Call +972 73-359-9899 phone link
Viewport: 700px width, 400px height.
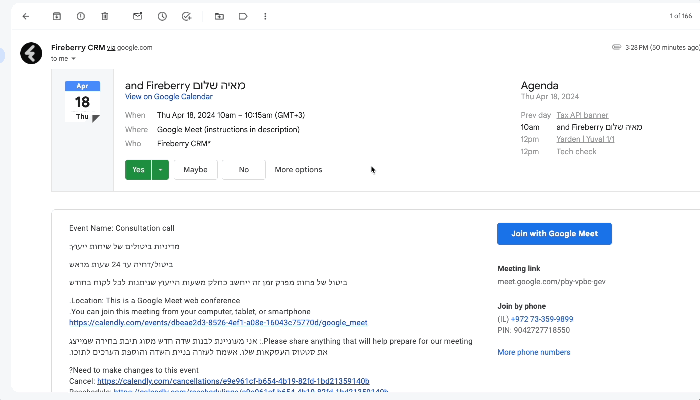[542, 319]
